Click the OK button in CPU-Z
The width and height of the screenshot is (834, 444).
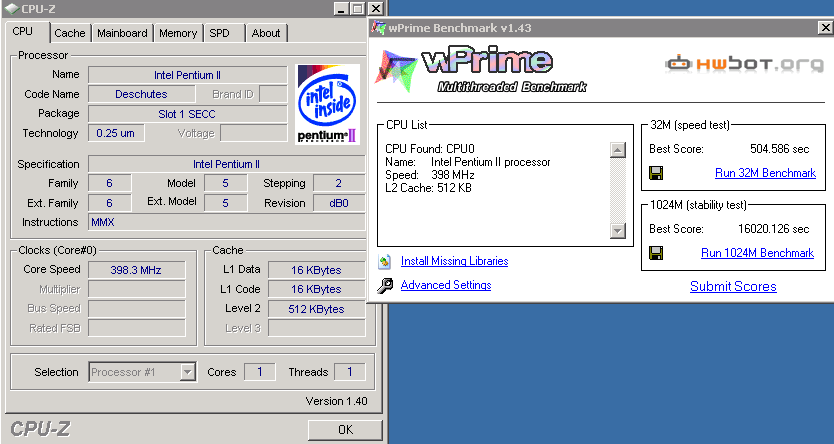click(345, 430)
